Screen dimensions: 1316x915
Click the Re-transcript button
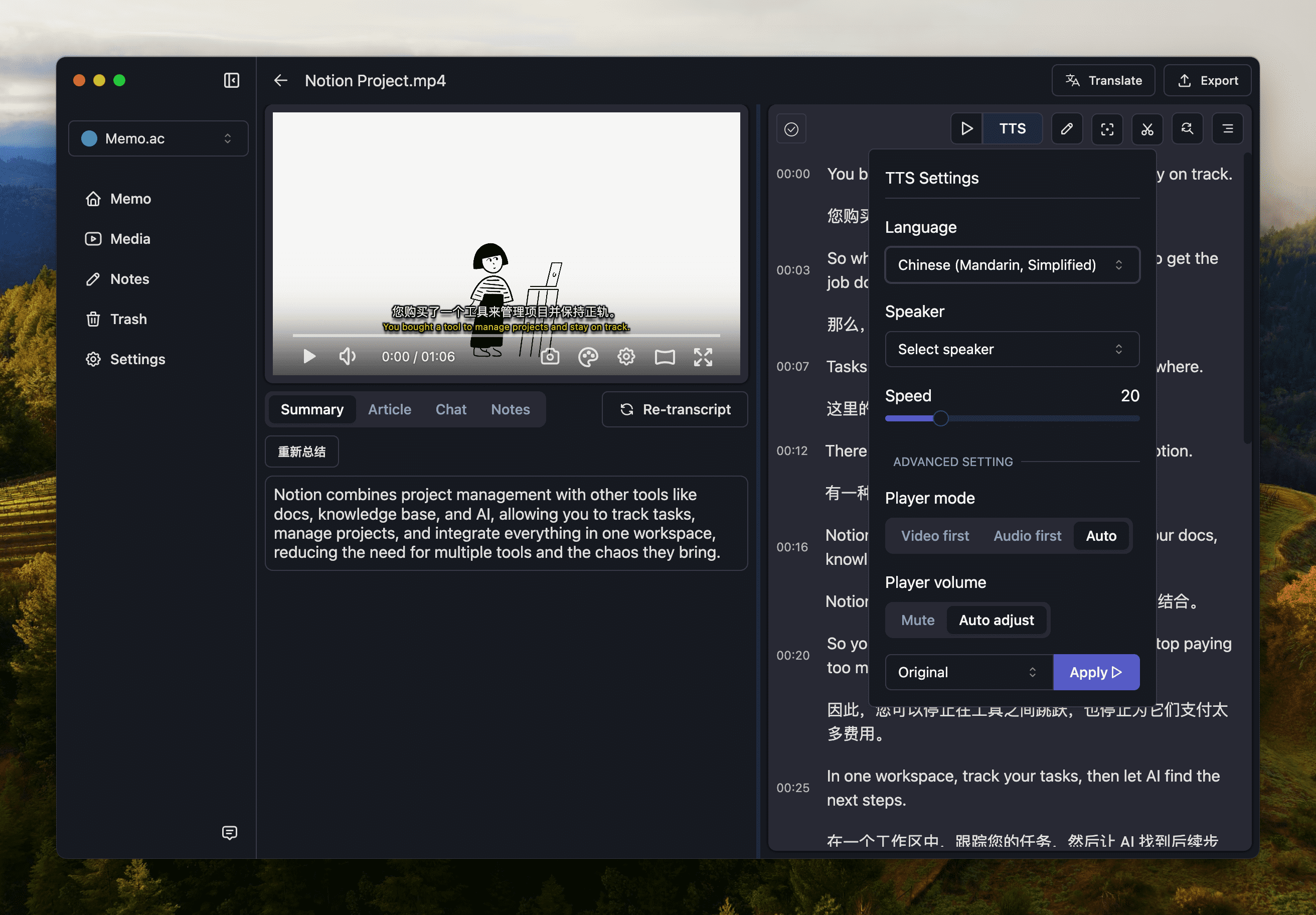[675, 409]
